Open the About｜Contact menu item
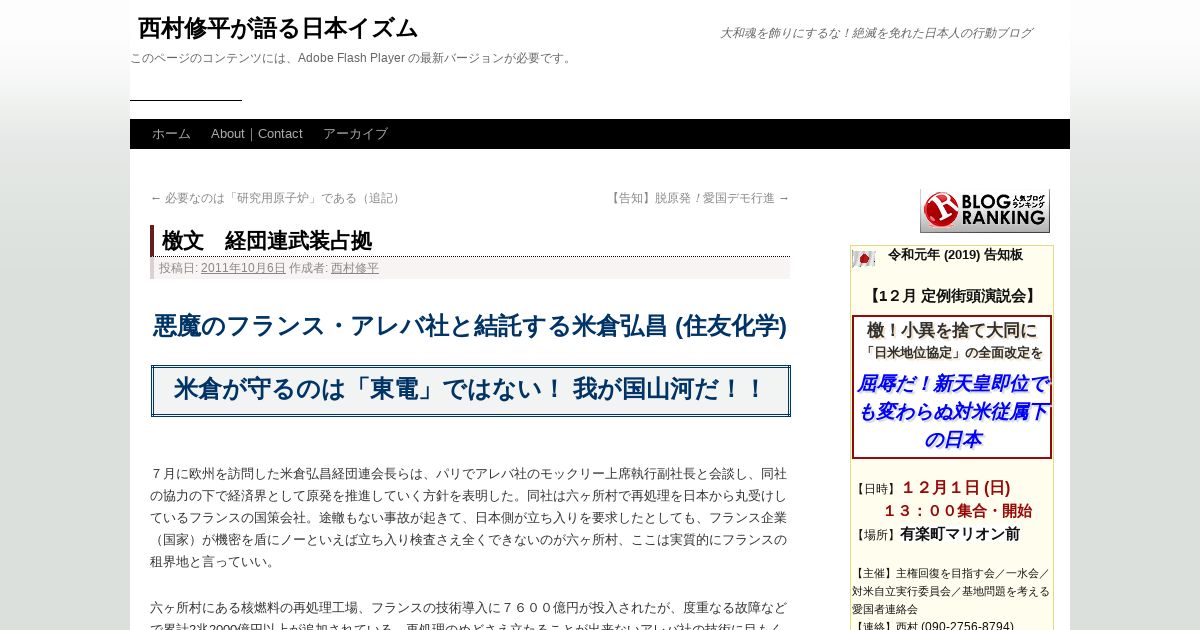Screen dimensions: 1200x630 (x=257, y=134)
